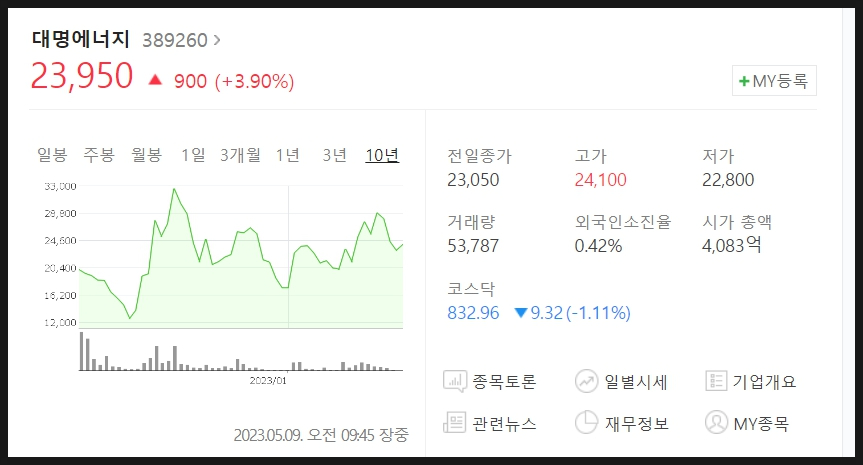Expand stock code 389260 chevron

click(217, 40)
